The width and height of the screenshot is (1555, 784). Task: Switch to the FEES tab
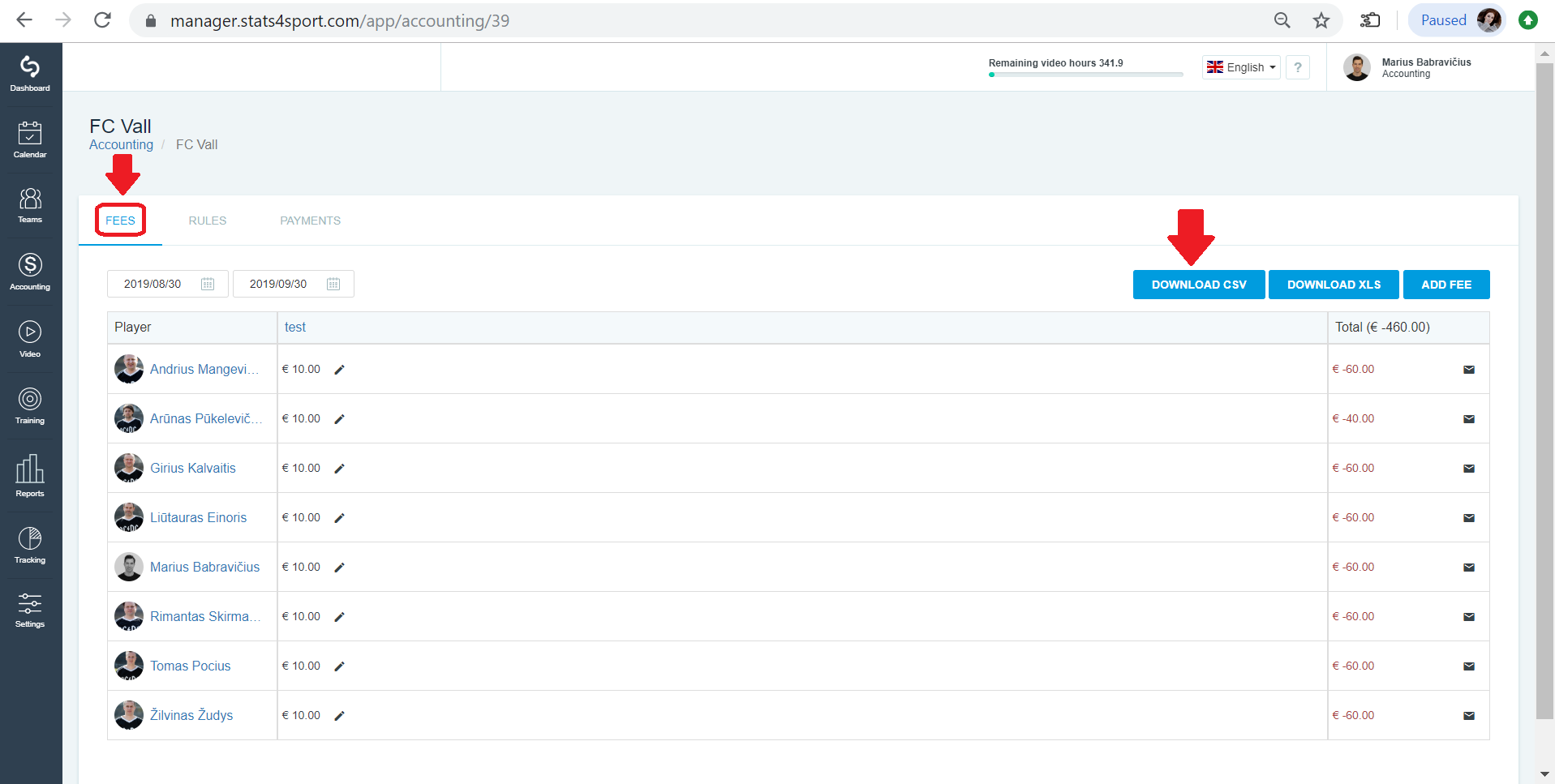click(120, 221)
